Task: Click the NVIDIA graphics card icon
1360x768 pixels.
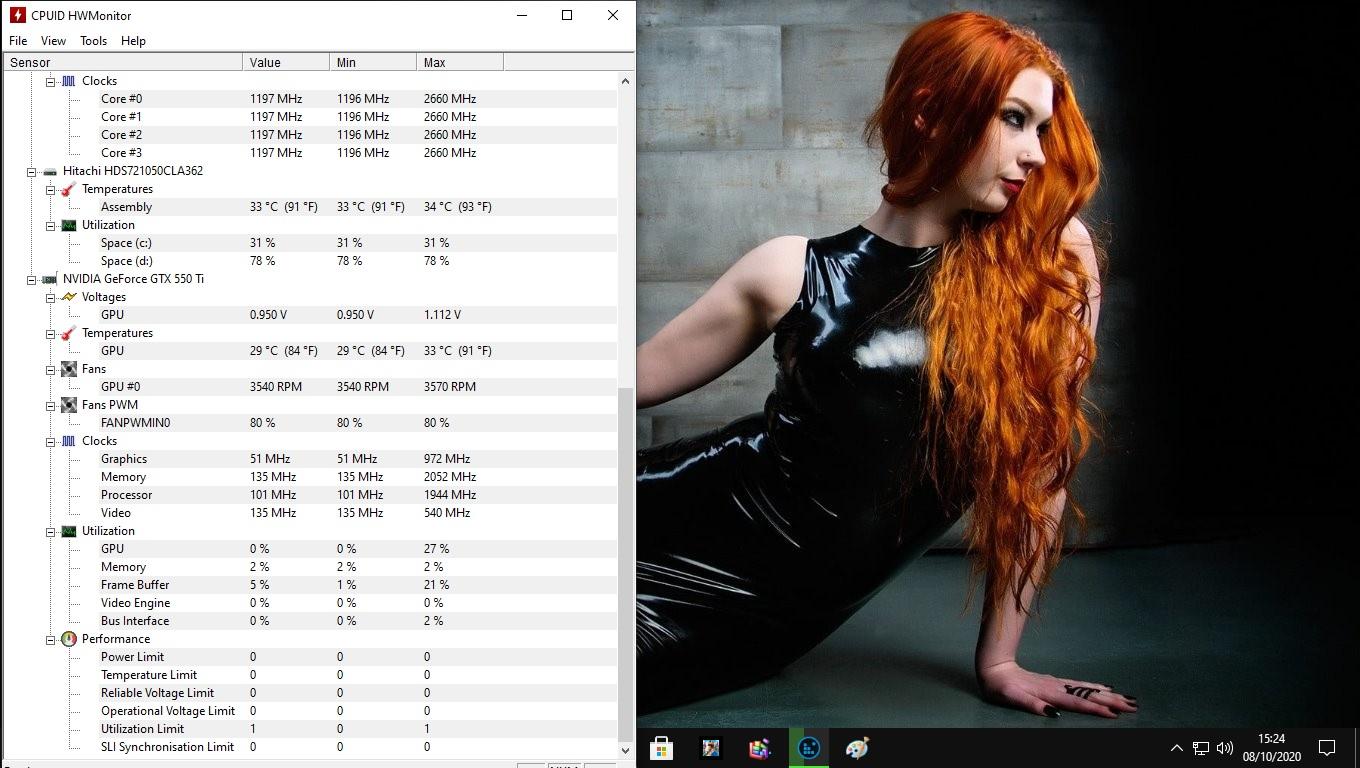Action: [50, 279]
